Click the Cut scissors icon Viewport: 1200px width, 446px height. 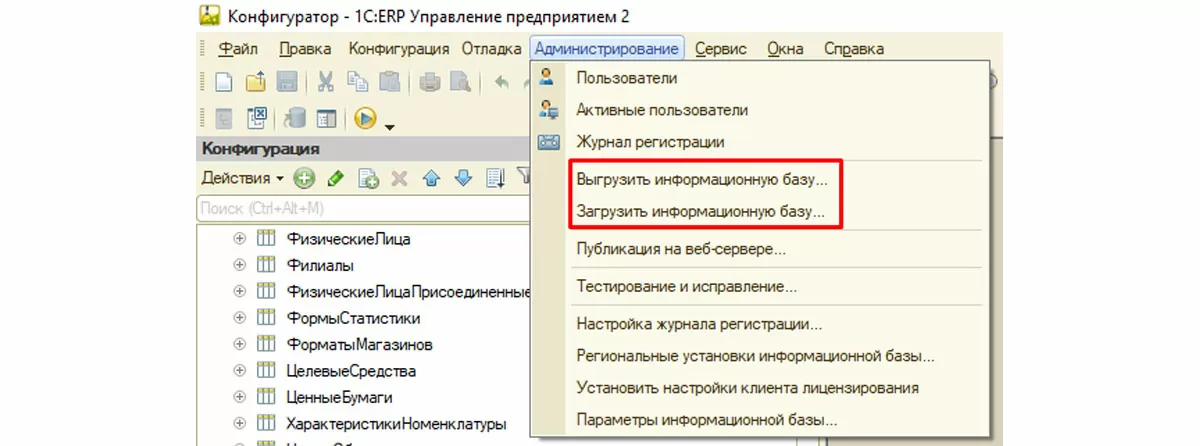point(327,83)
